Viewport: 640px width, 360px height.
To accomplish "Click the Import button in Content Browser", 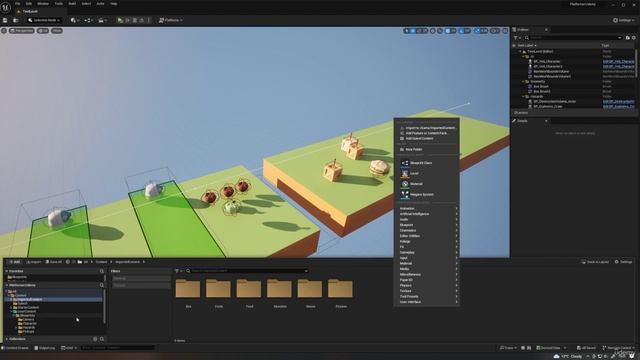I will (33, 262).
